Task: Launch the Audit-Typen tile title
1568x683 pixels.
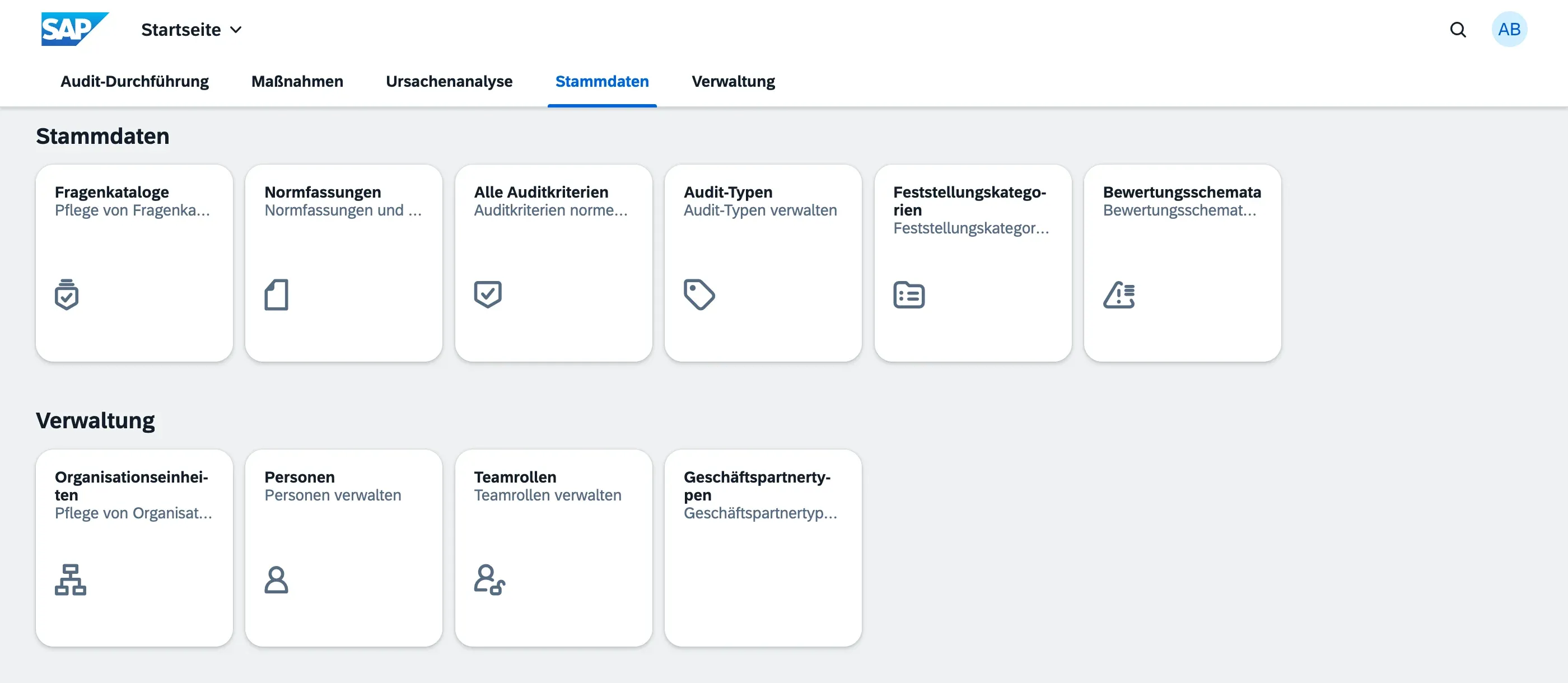Action: pyautogui.click(x=728, y=192)
